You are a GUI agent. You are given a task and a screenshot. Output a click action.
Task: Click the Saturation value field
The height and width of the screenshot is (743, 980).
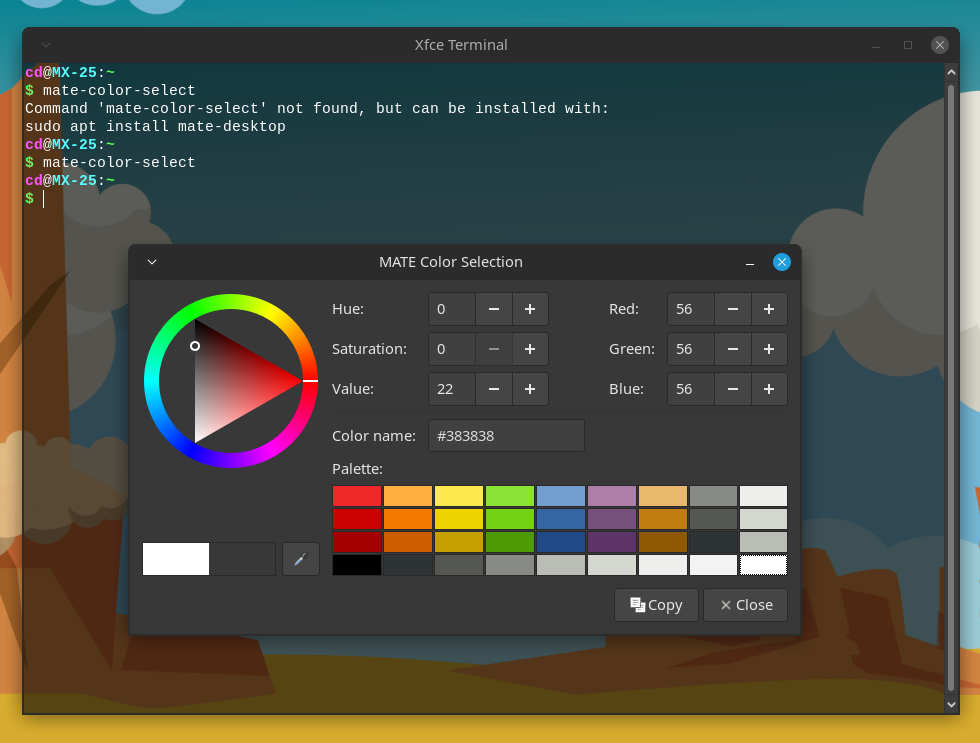452,349
